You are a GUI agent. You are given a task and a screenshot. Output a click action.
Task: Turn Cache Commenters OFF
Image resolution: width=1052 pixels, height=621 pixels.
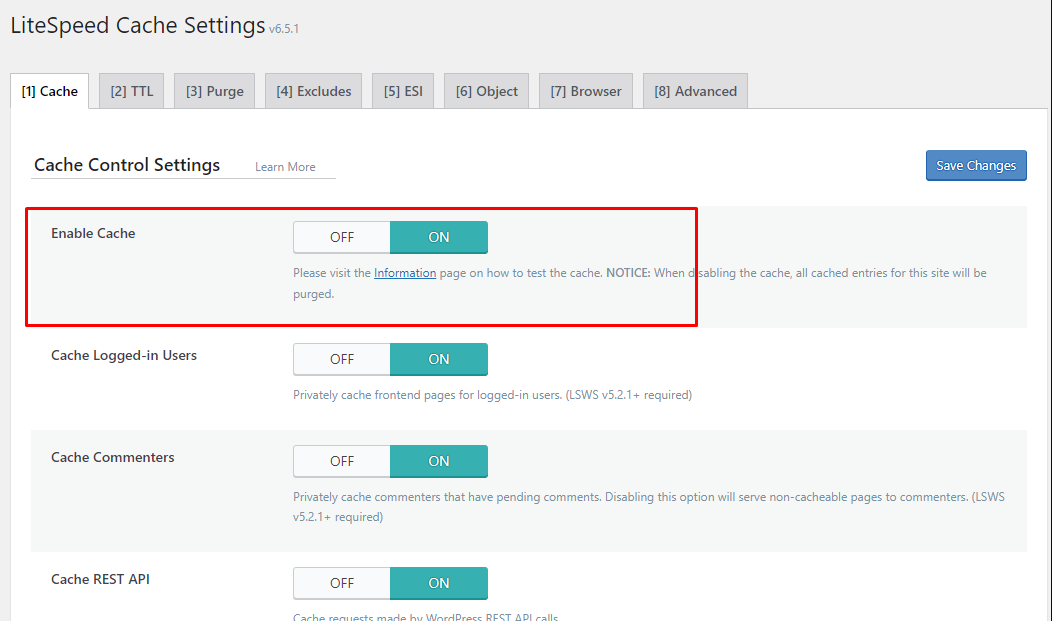[341, 461]
